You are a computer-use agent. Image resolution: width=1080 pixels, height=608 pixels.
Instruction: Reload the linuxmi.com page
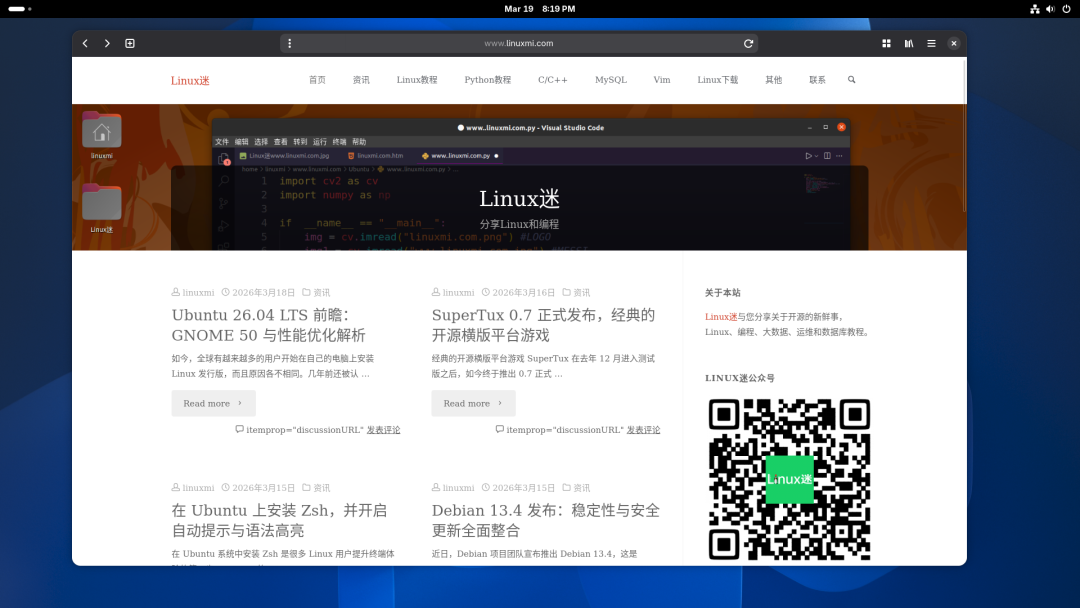point(748,43)
